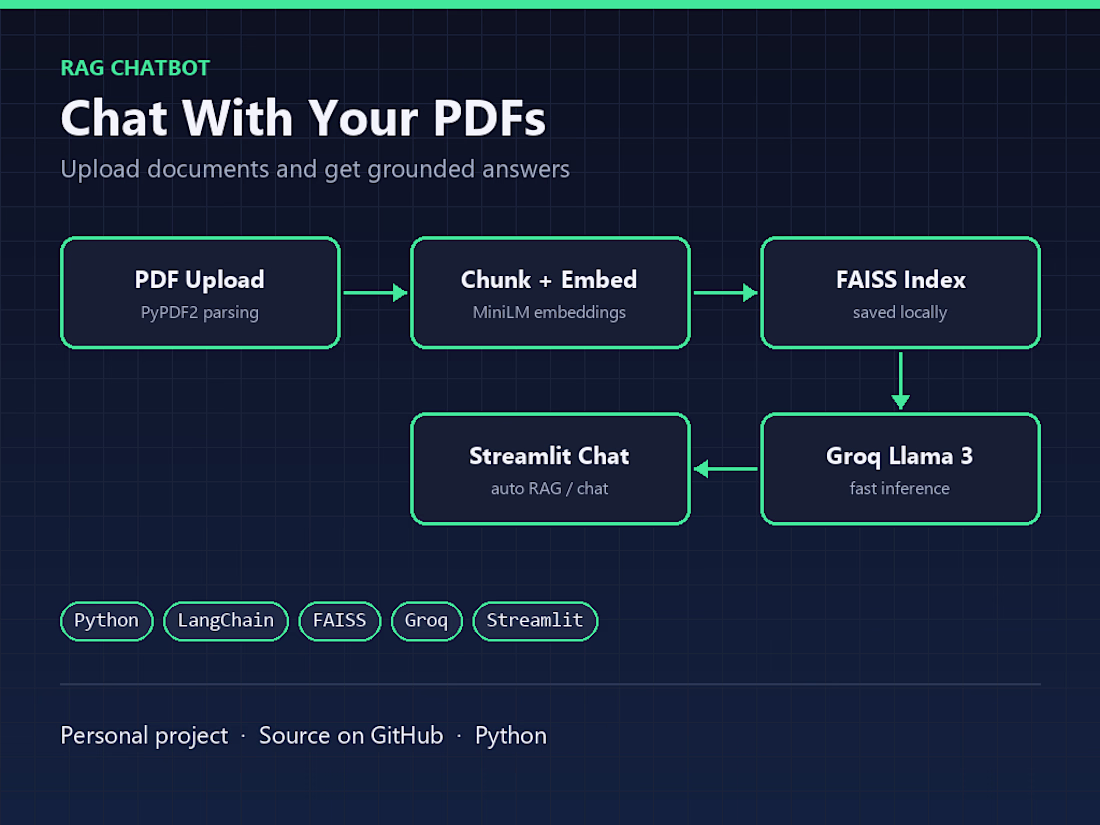Choose the Groq tag pill
Image resolution: width=1100 pixels, height=825 pixels.
427,621
